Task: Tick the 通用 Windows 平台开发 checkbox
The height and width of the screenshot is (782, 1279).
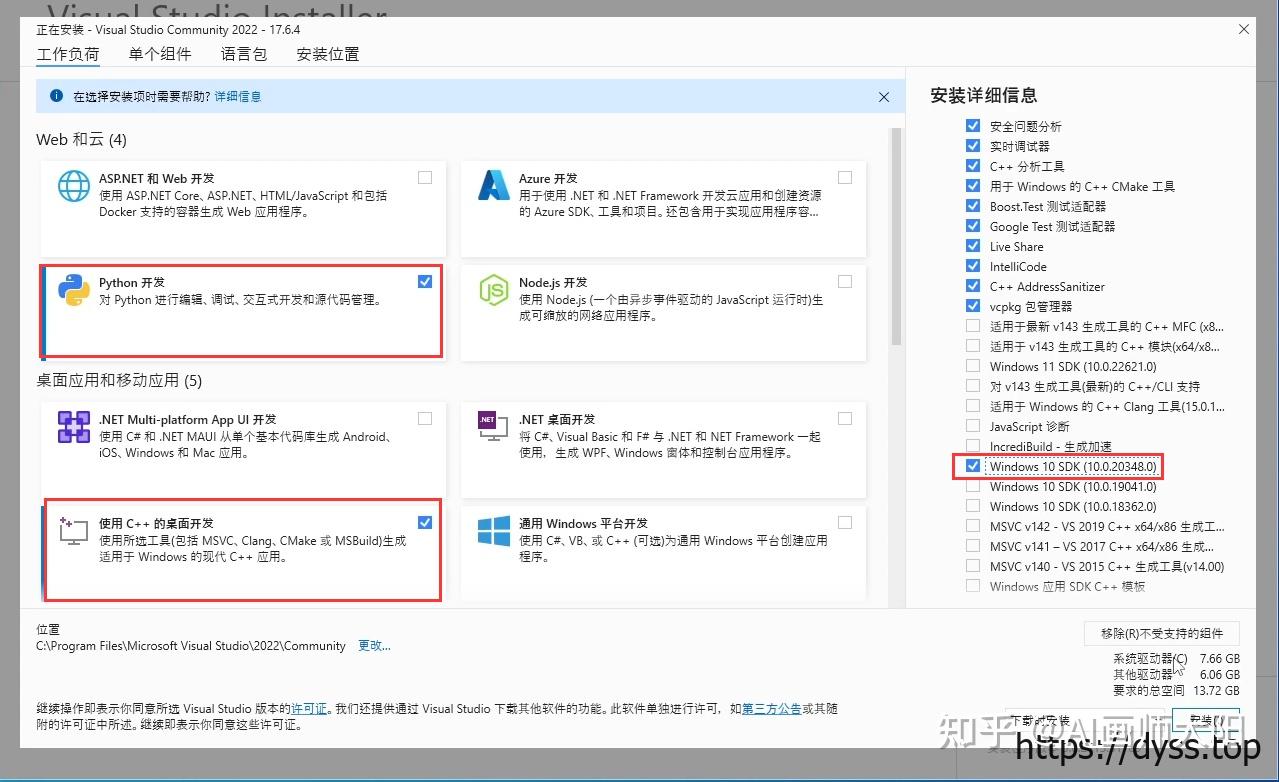Action: click(845, 522)
